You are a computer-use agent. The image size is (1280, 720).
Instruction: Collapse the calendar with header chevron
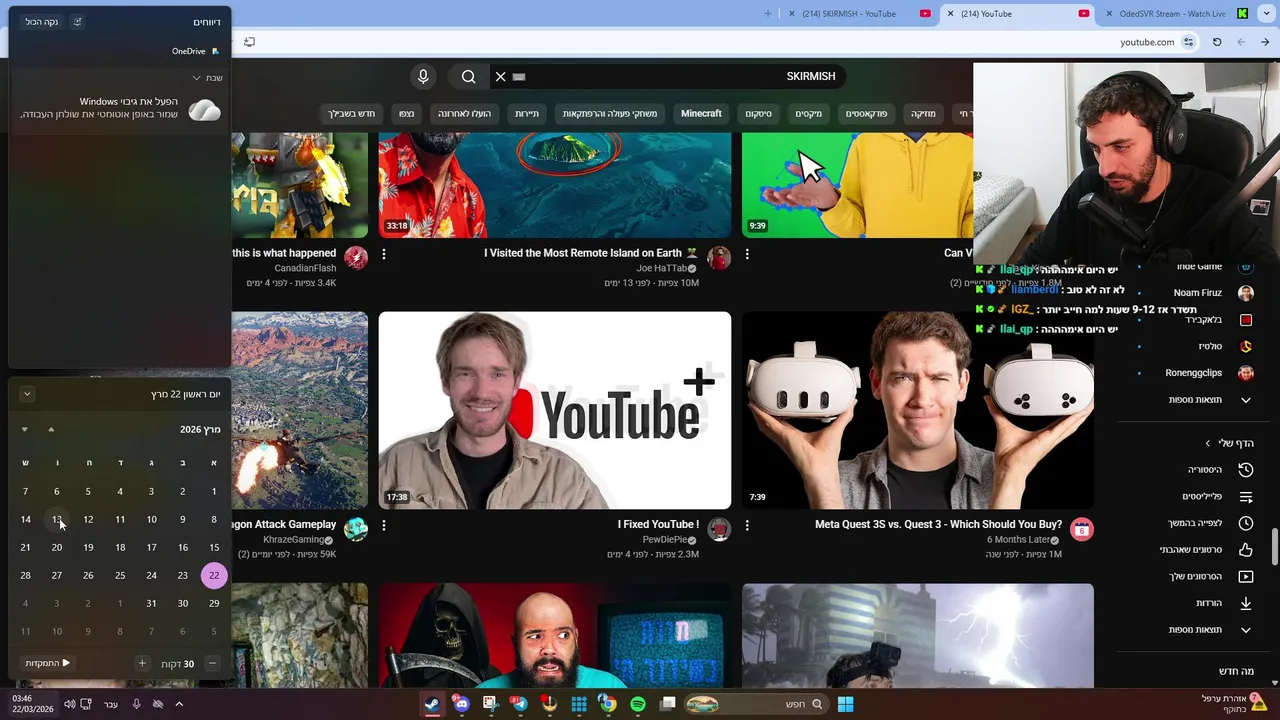coord(27,394)
